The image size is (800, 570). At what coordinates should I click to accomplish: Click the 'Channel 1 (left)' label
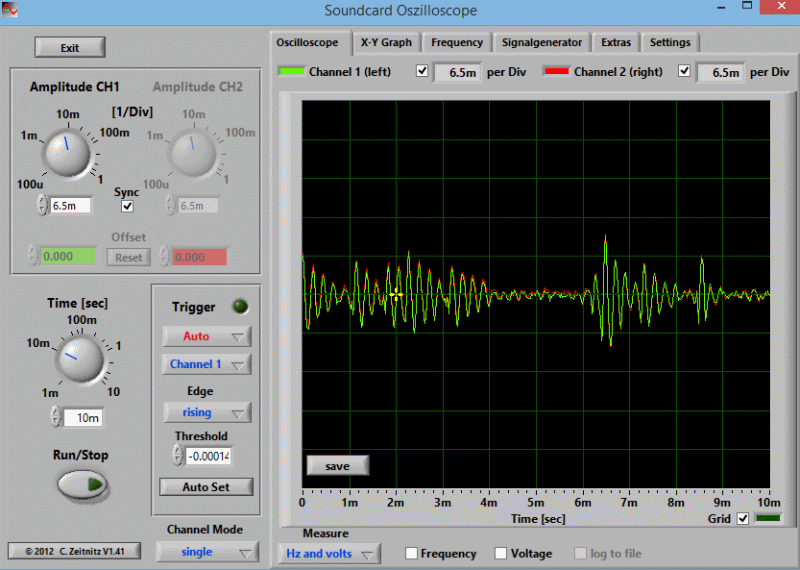(x=349, y=72)
